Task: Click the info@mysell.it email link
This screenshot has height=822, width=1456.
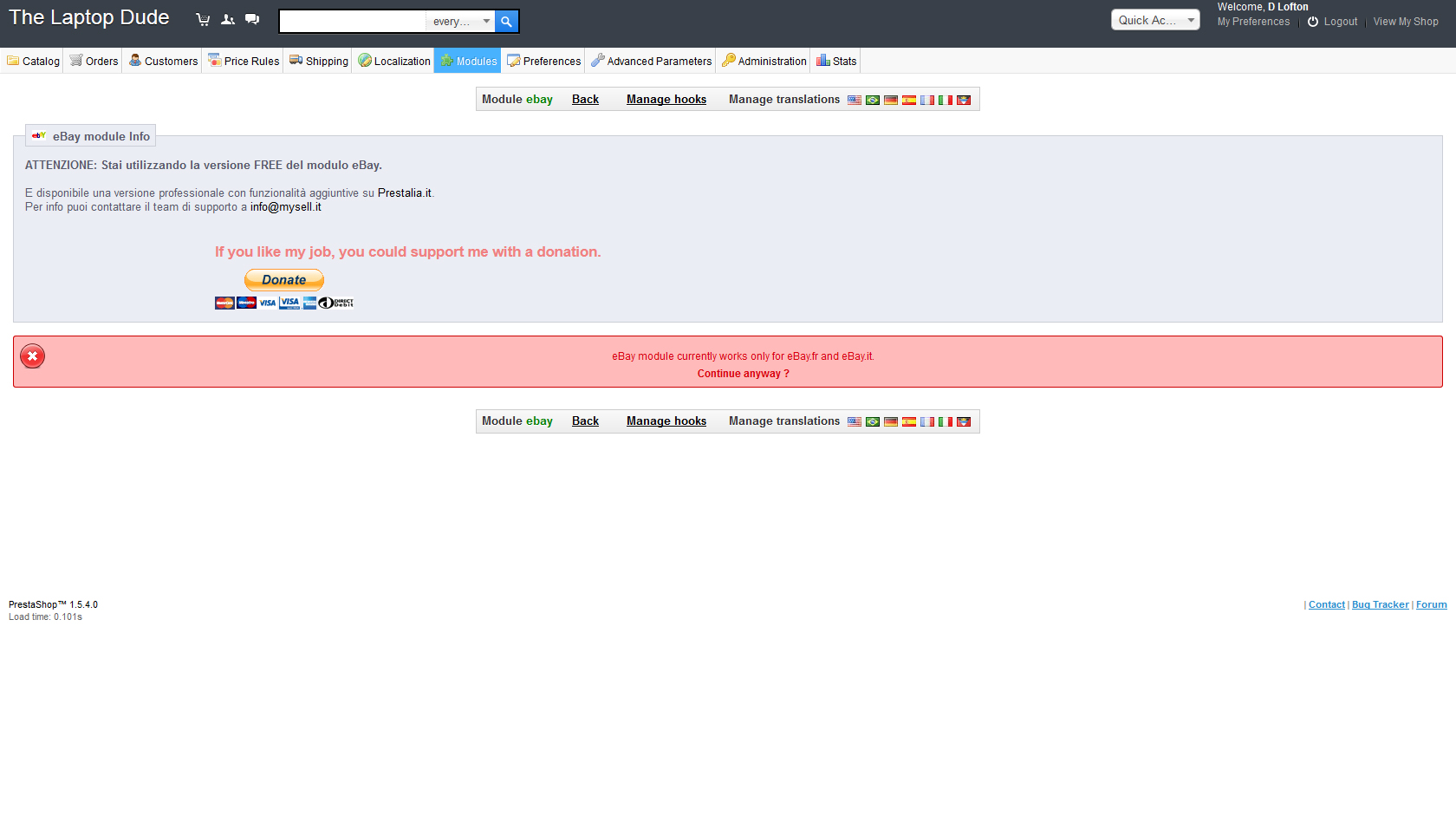Action: 286,207
